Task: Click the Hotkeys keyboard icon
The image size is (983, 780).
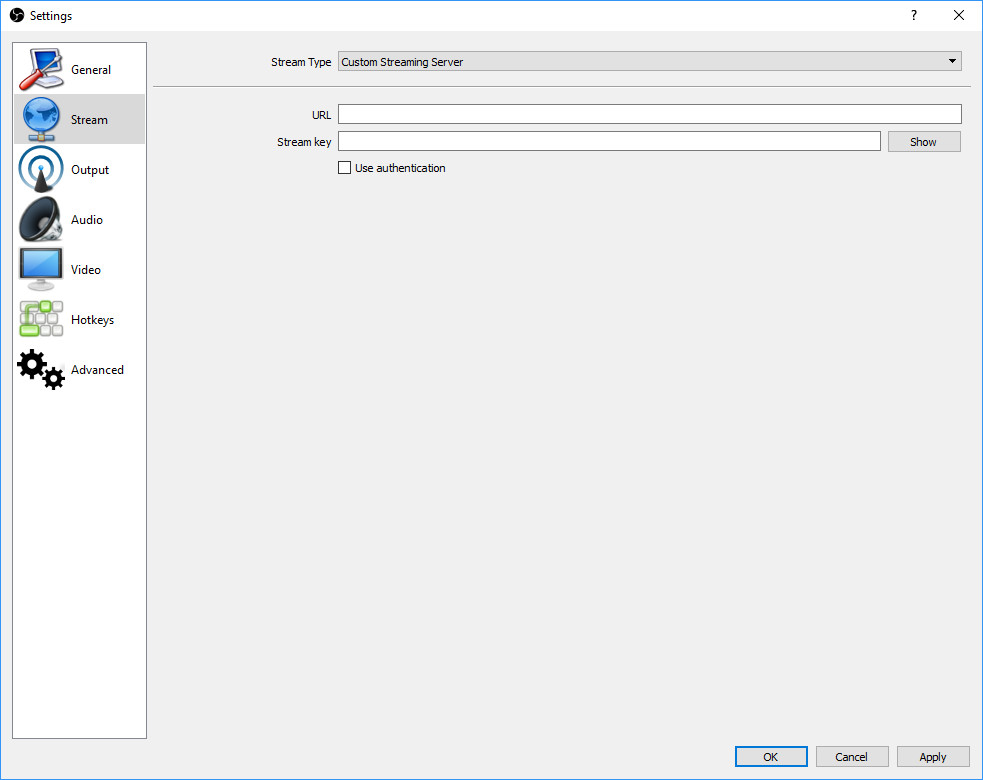Action: pos(41,319)
